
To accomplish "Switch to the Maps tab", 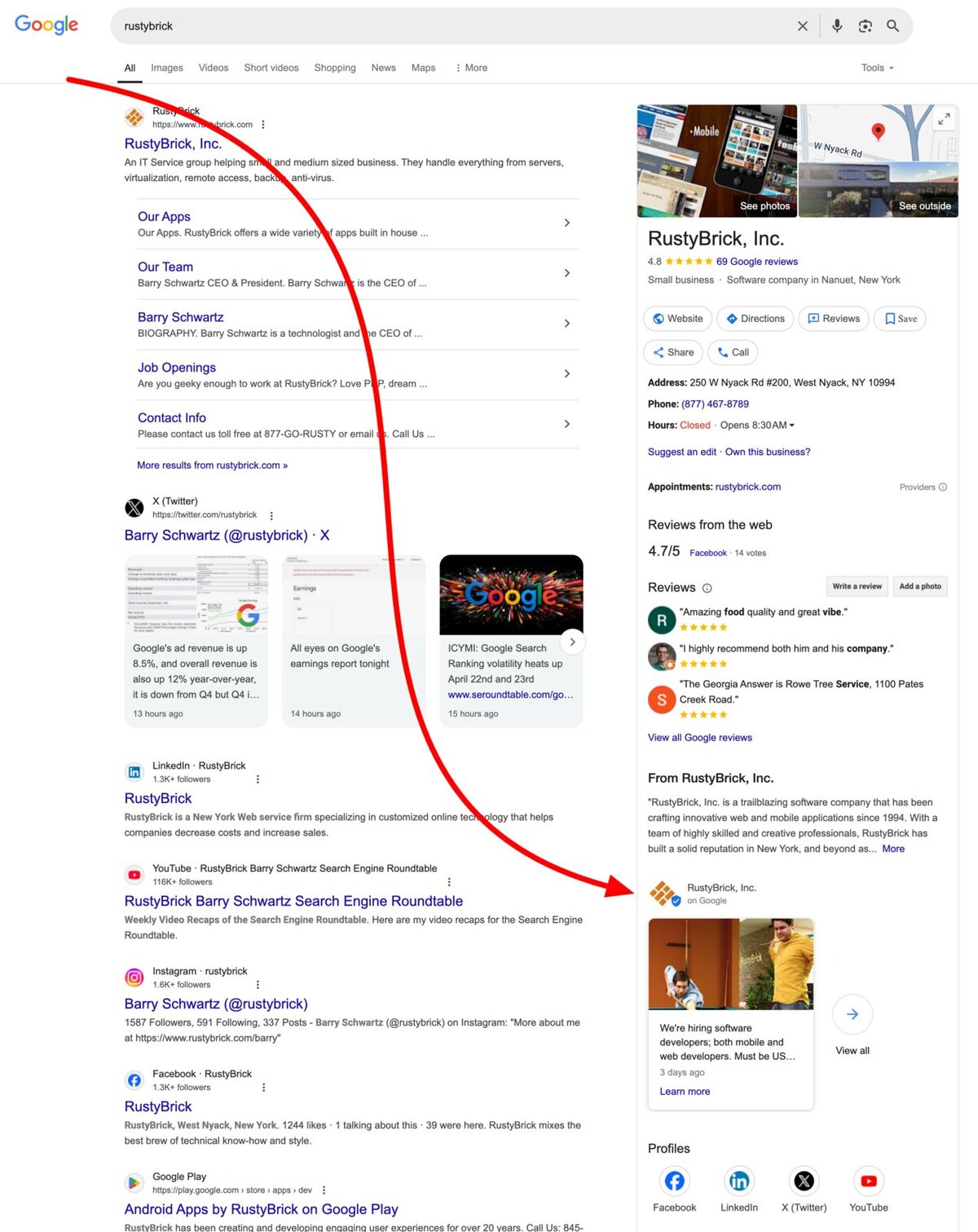I will (423, 68).
